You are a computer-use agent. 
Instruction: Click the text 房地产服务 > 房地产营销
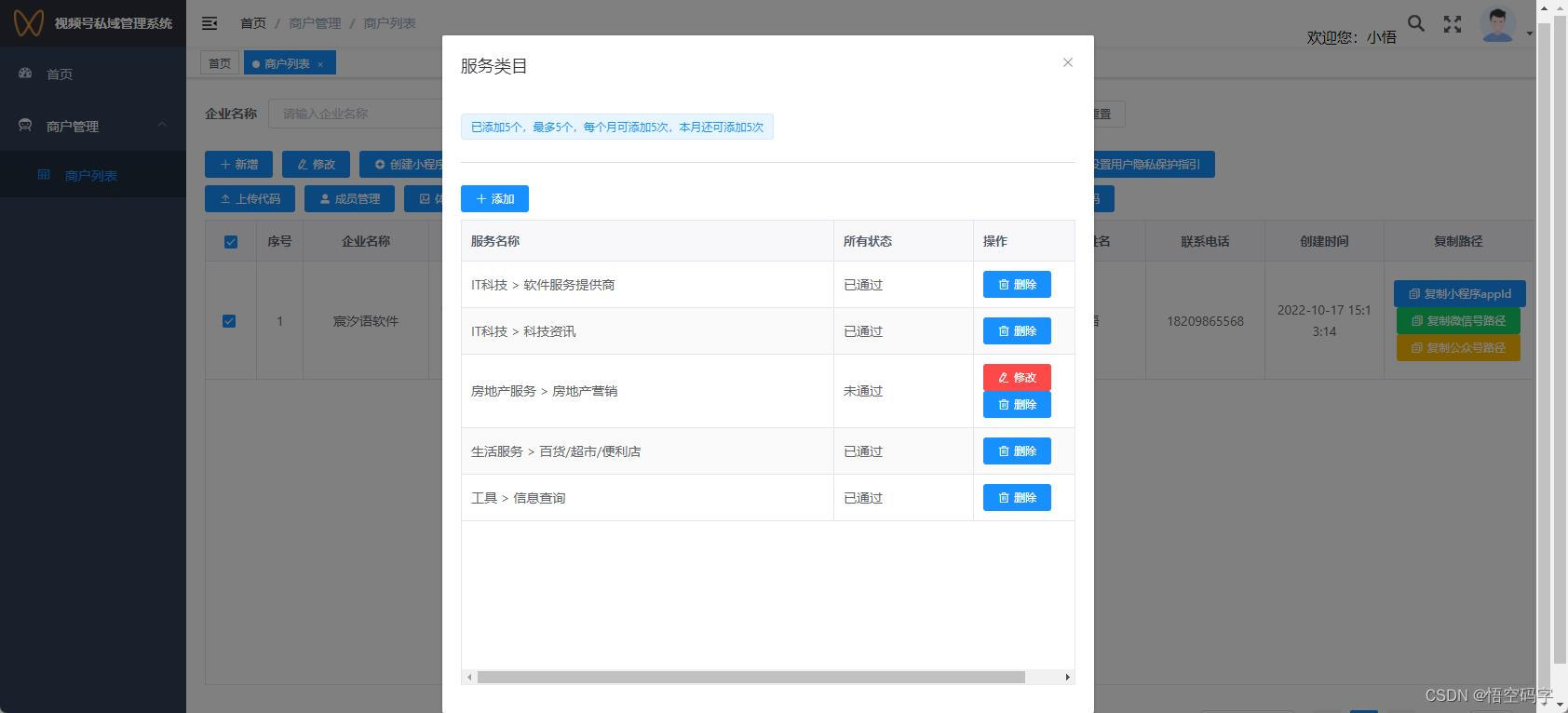(544, 391)
